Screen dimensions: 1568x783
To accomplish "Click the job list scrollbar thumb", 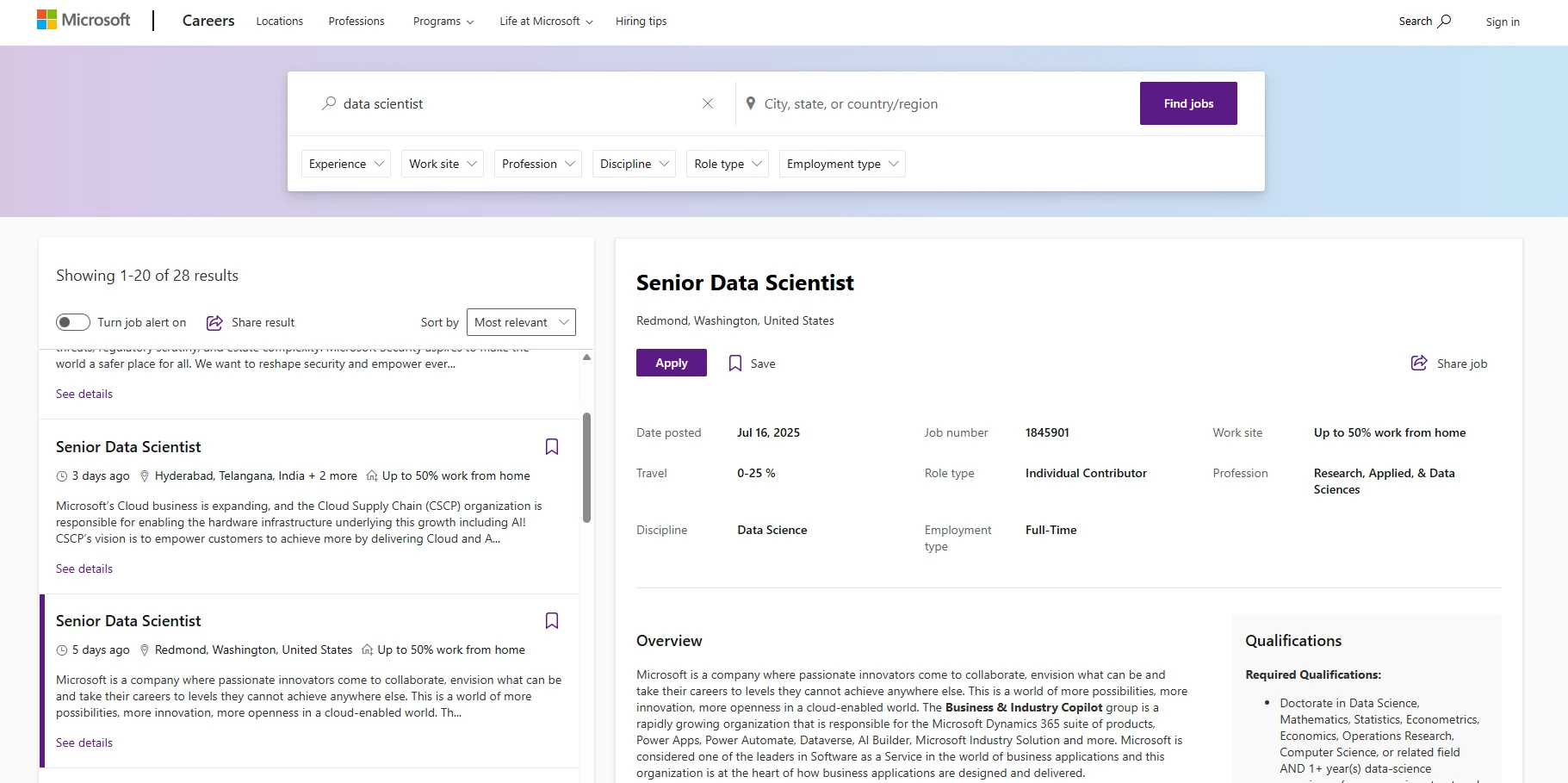I will tap(586, 468).
